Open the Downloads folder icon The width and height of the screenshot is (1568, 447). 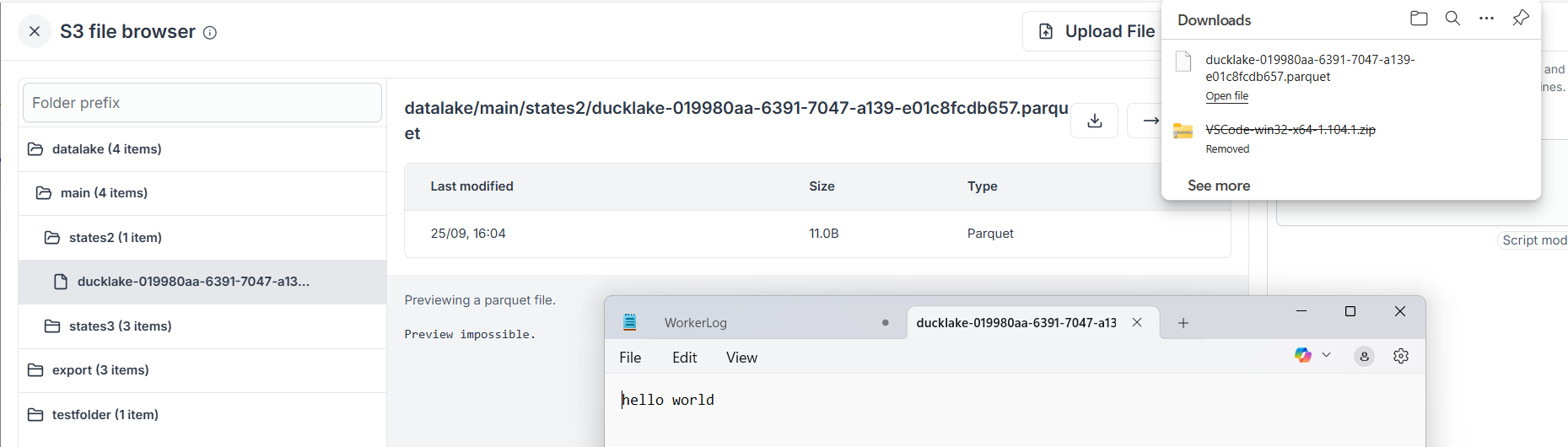1419,19
